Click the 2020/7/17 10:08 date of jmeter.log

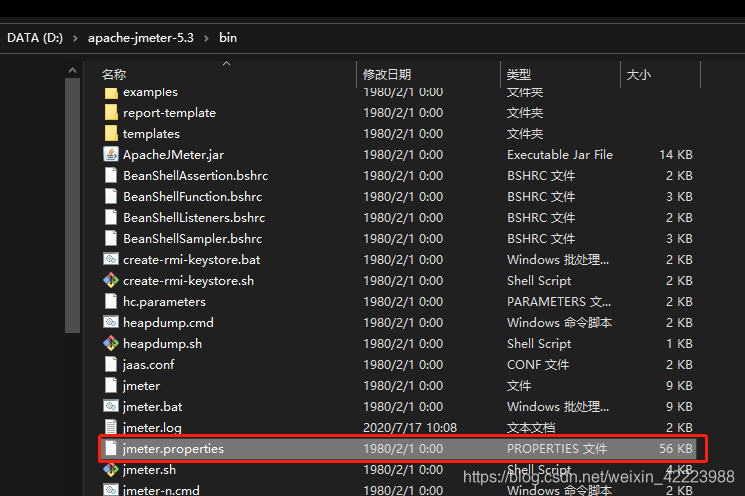(410, 428)
